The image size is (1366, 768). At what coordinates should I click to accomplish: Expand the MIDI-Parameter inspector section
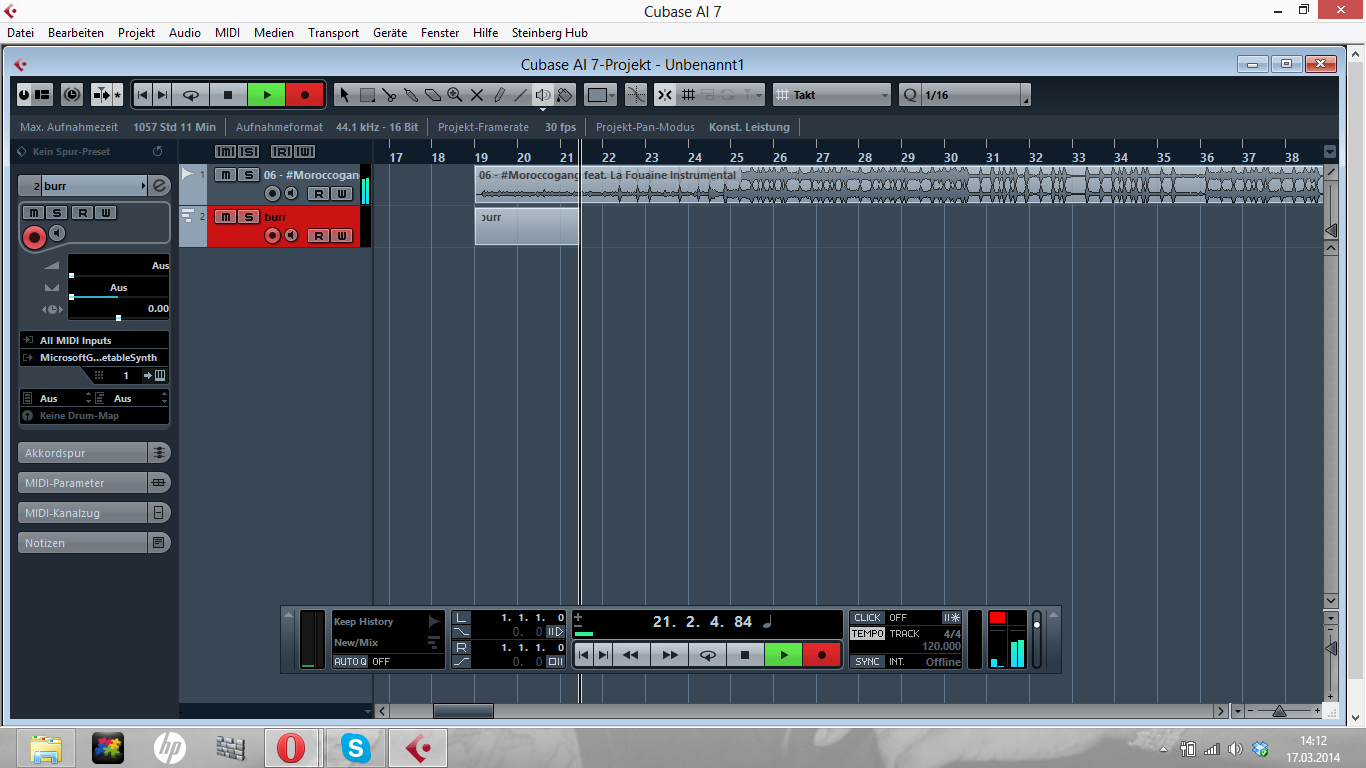pyautogui.click(x=94, y=483)
